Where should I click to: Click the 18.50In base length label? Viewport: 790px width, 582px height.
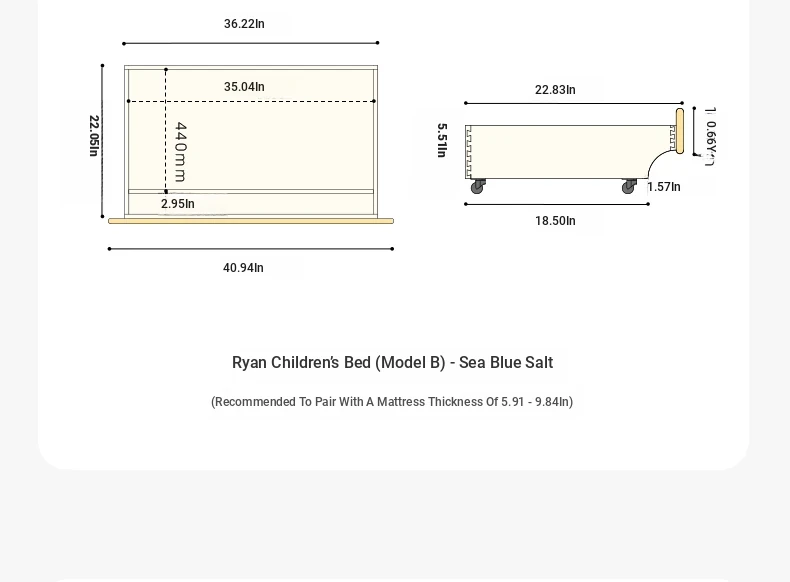(x=555, y=221)
